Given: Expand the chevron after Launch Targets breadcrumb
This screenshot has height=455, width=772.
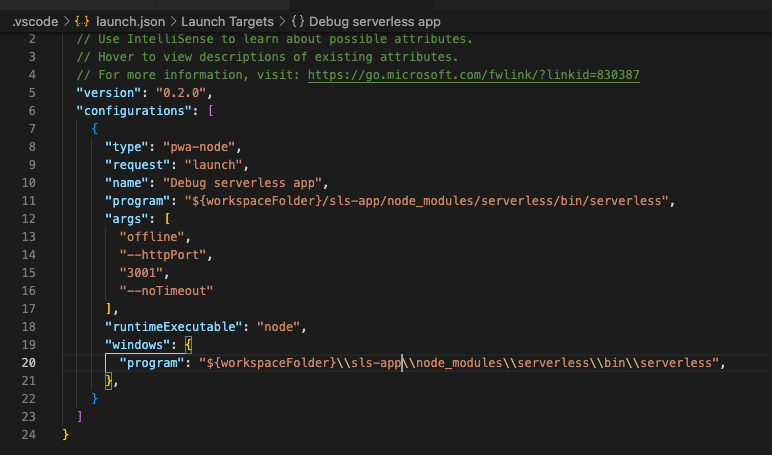Looking at the screenshot, I should (282, 22).
